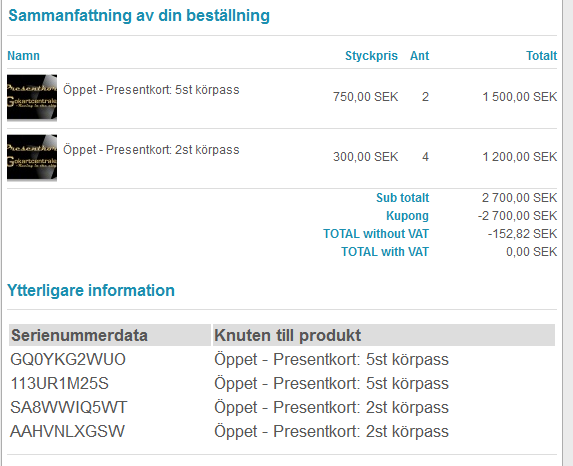Screen dimensions: 573x466
Task: Click the Namn column header
Action: pyautogui.click(x=23, y=56)
